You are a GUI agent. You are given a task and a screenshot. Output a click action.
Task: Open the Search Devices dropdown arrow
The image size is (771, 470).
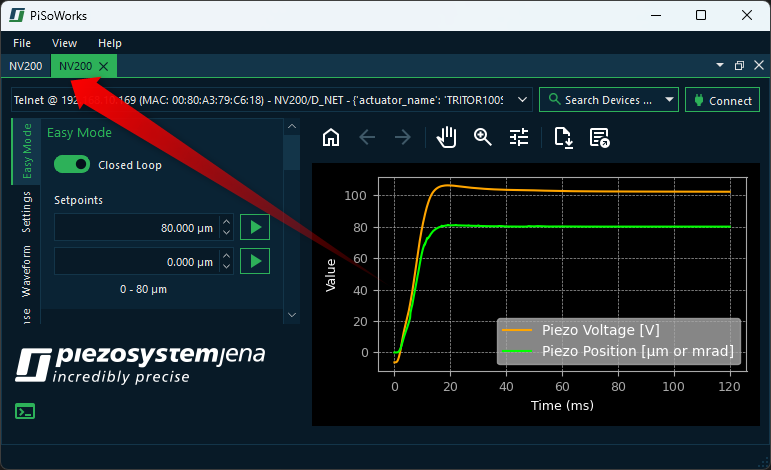(667, 100)
